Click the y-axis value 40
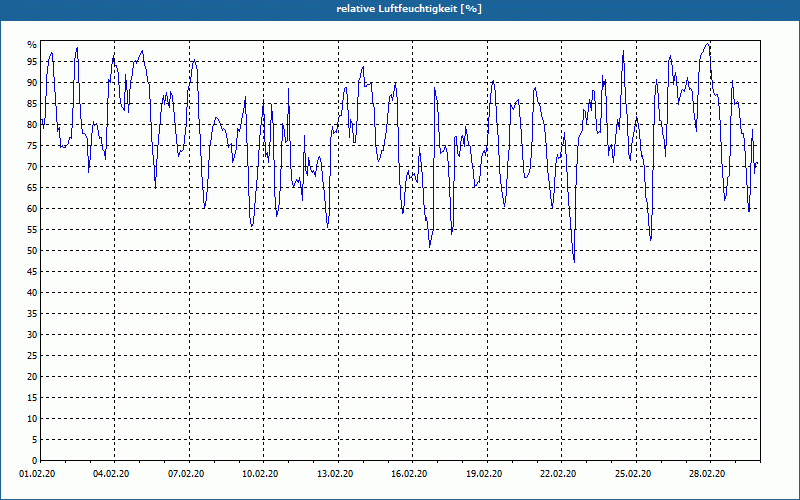The height and width of the screenshot is (500, 800). (x=32, y=293)
